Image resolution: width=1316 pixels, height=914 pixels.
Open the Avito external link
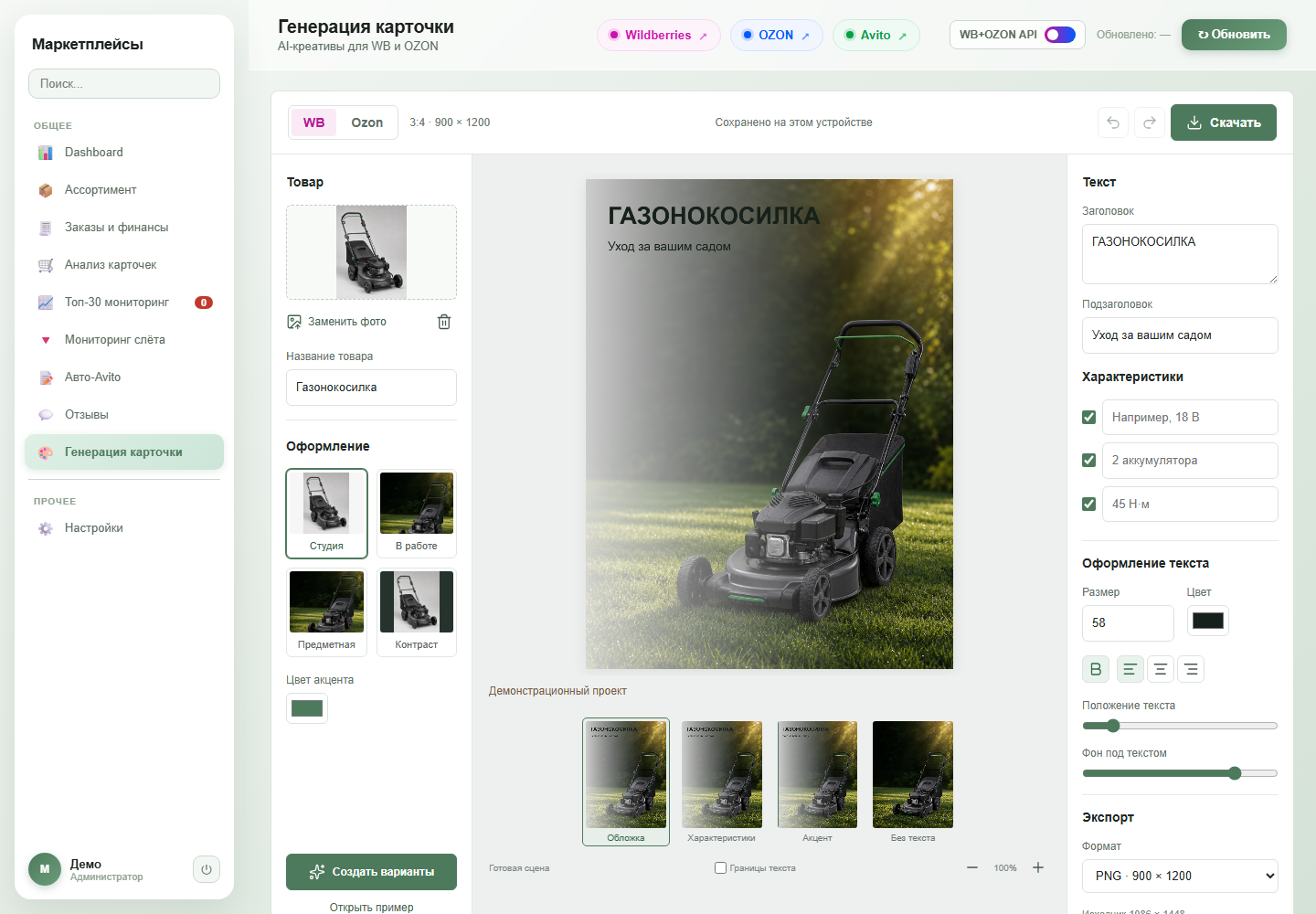[x=876, y=35]
